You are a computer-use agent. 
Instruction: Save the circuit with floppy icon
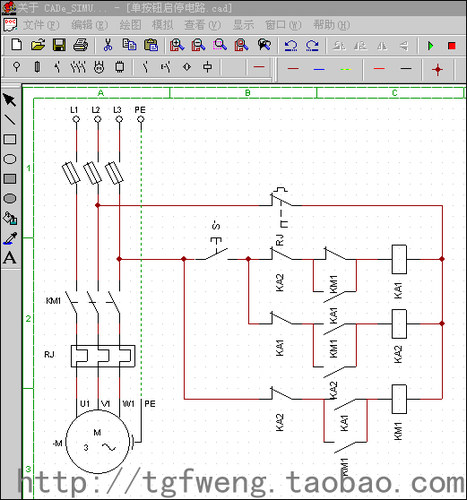coord(59,45)
